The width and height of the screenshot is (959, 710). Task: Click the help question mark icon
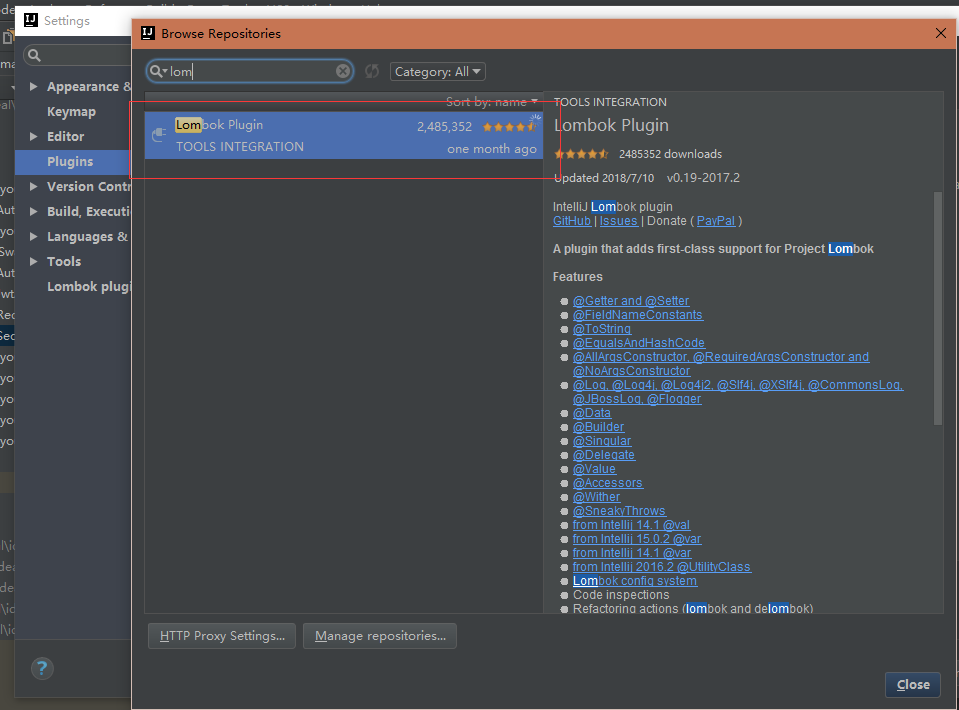(x=42, y=668)
